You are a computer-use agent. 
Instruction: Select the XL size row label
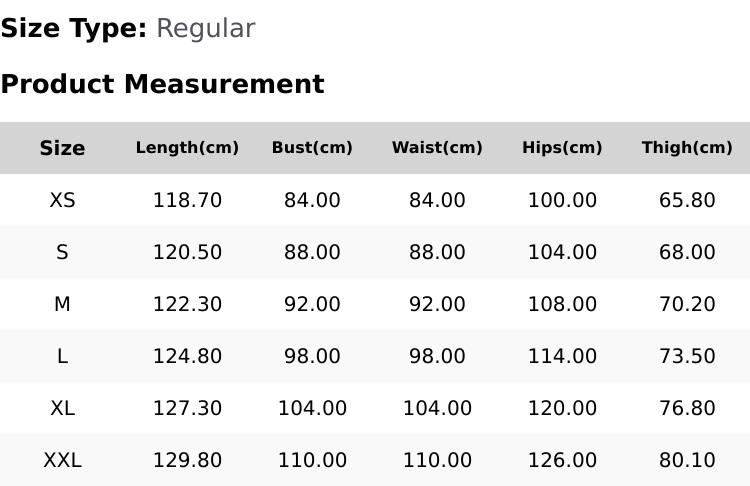point(62,409)
